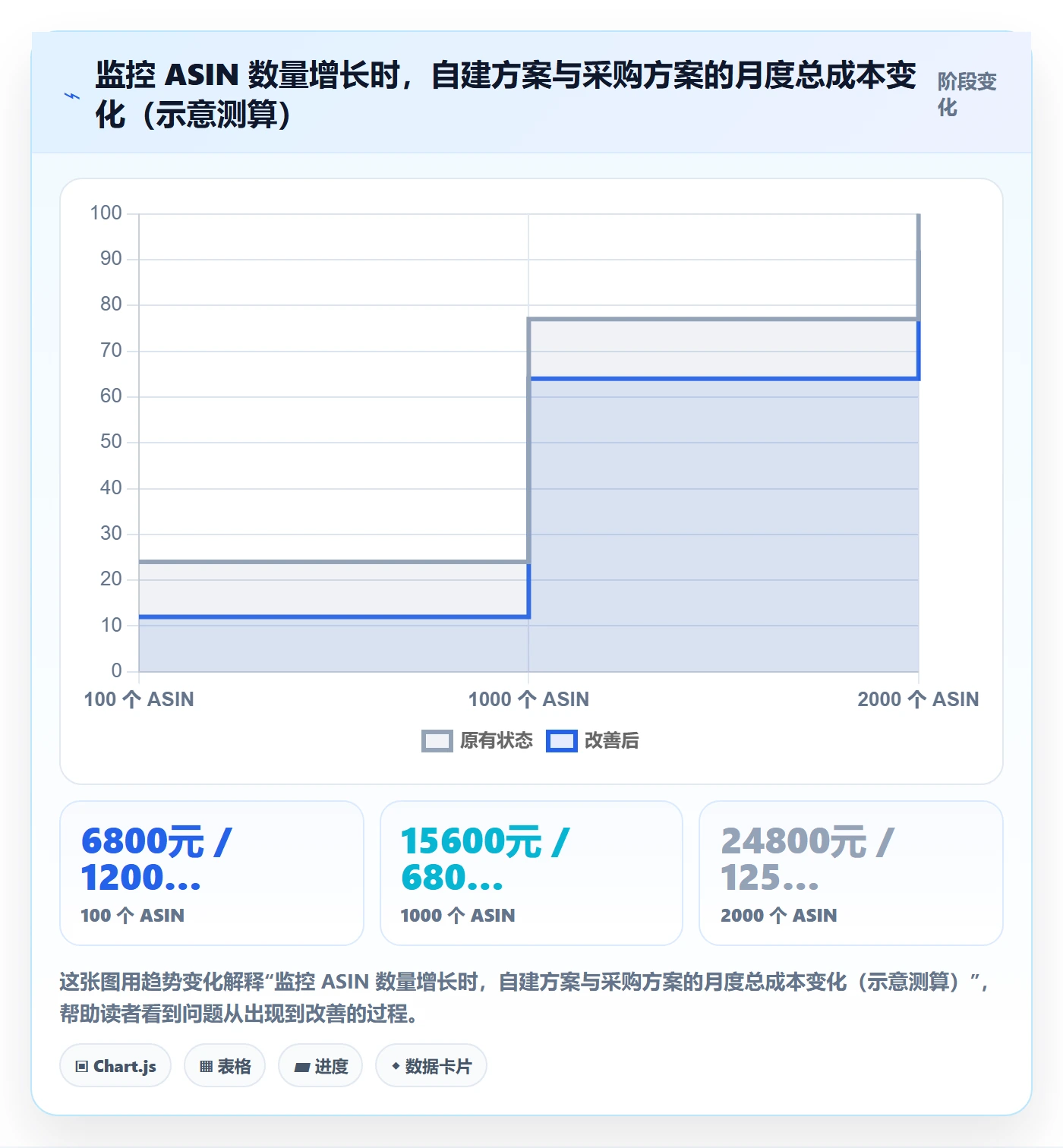Select the 表格 tag chip
Image resolution: width=1063 pixels, height=1148 pixels.
[225, 1066]
